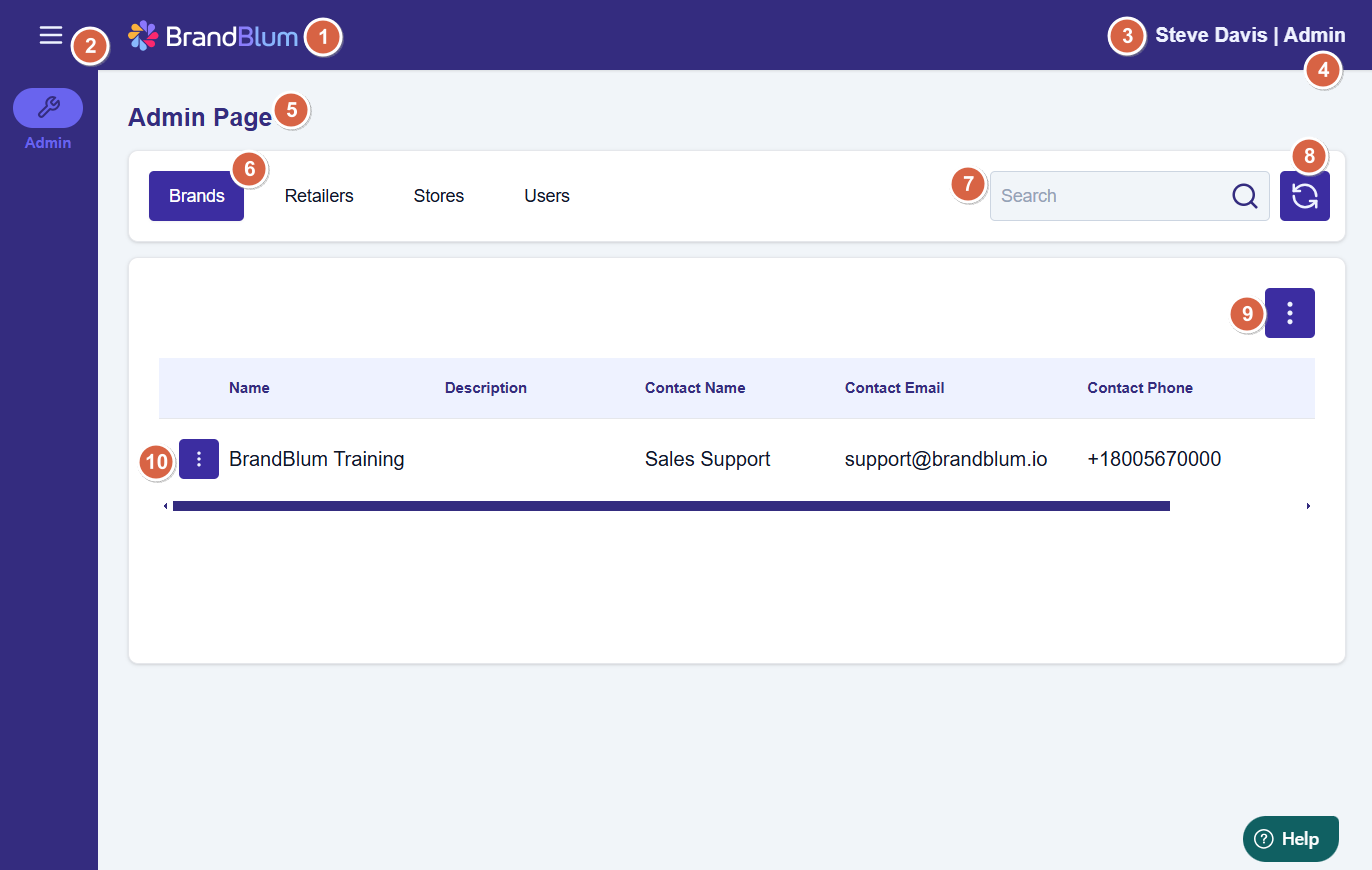Open the hamburger navigation menu
Screen dimensions: 1372x870
[50, 36]
